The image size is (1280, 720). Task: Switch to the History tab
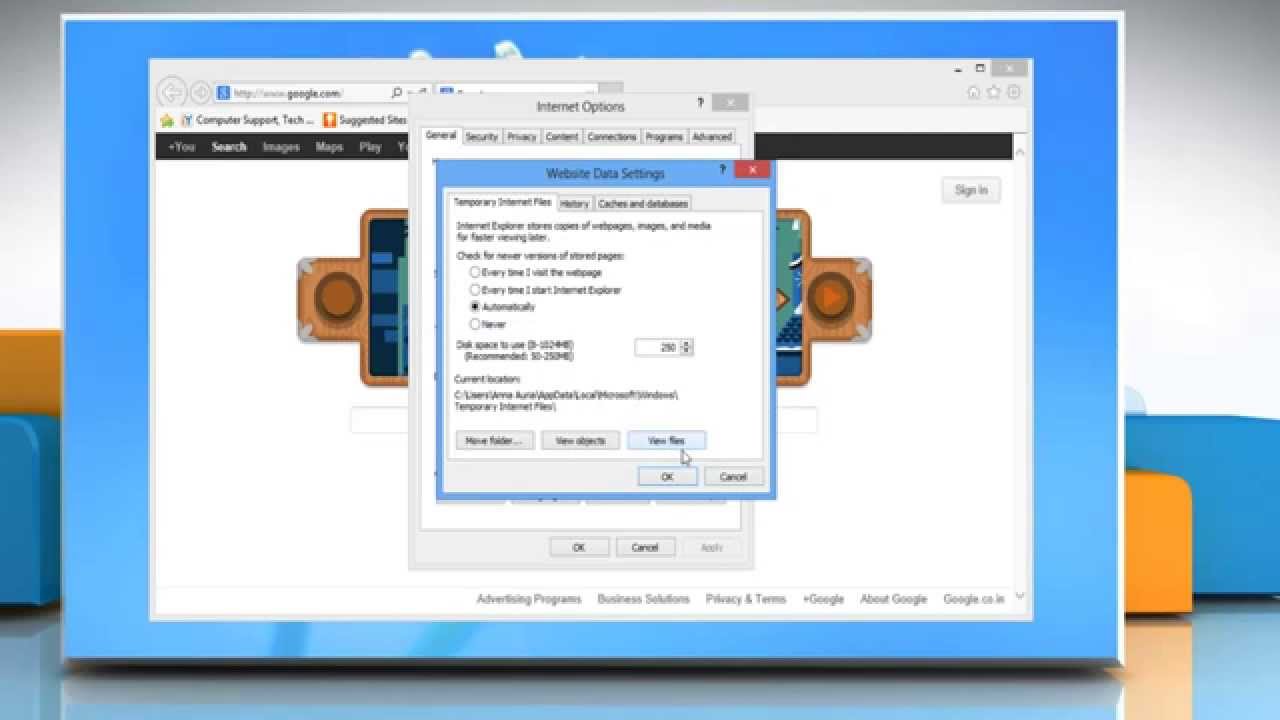click(574, 203)
